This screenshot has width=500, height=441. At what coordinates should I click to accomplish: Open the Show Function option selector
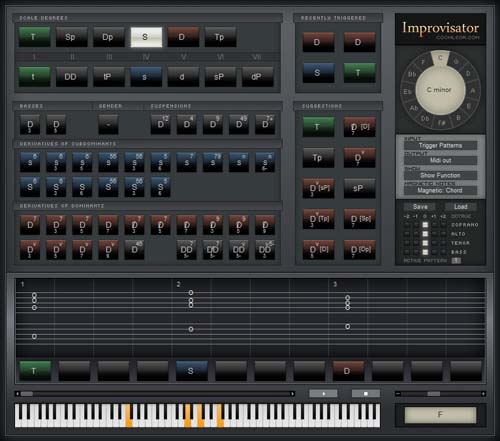[x=440, y=175]
